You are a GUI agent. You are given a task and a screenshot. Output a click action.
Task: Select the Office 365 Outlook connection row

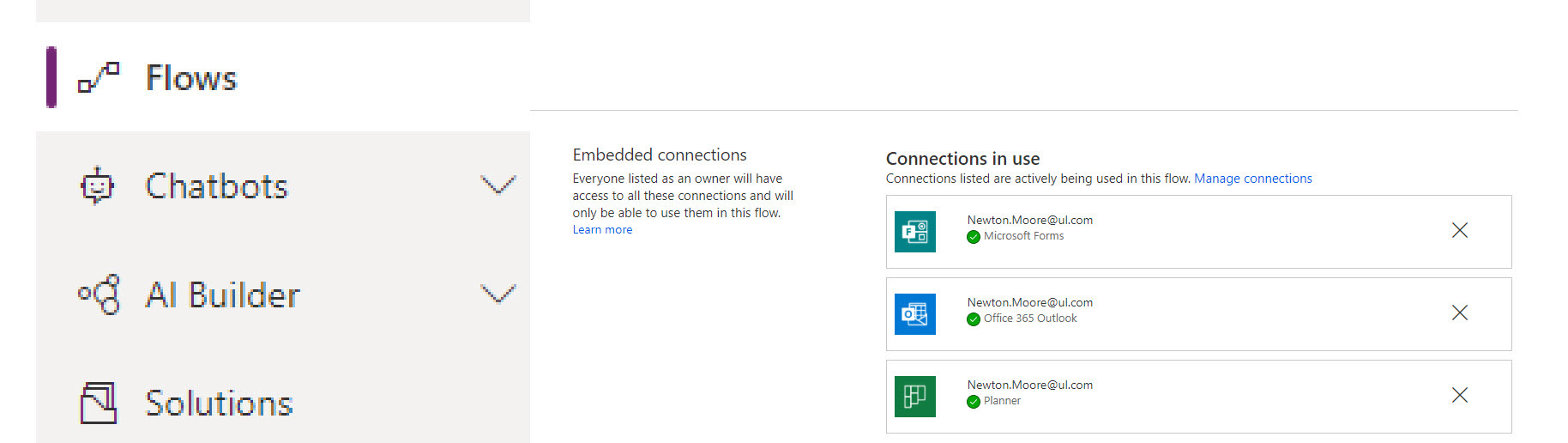pyautogui.click(x=1198, y=314)
